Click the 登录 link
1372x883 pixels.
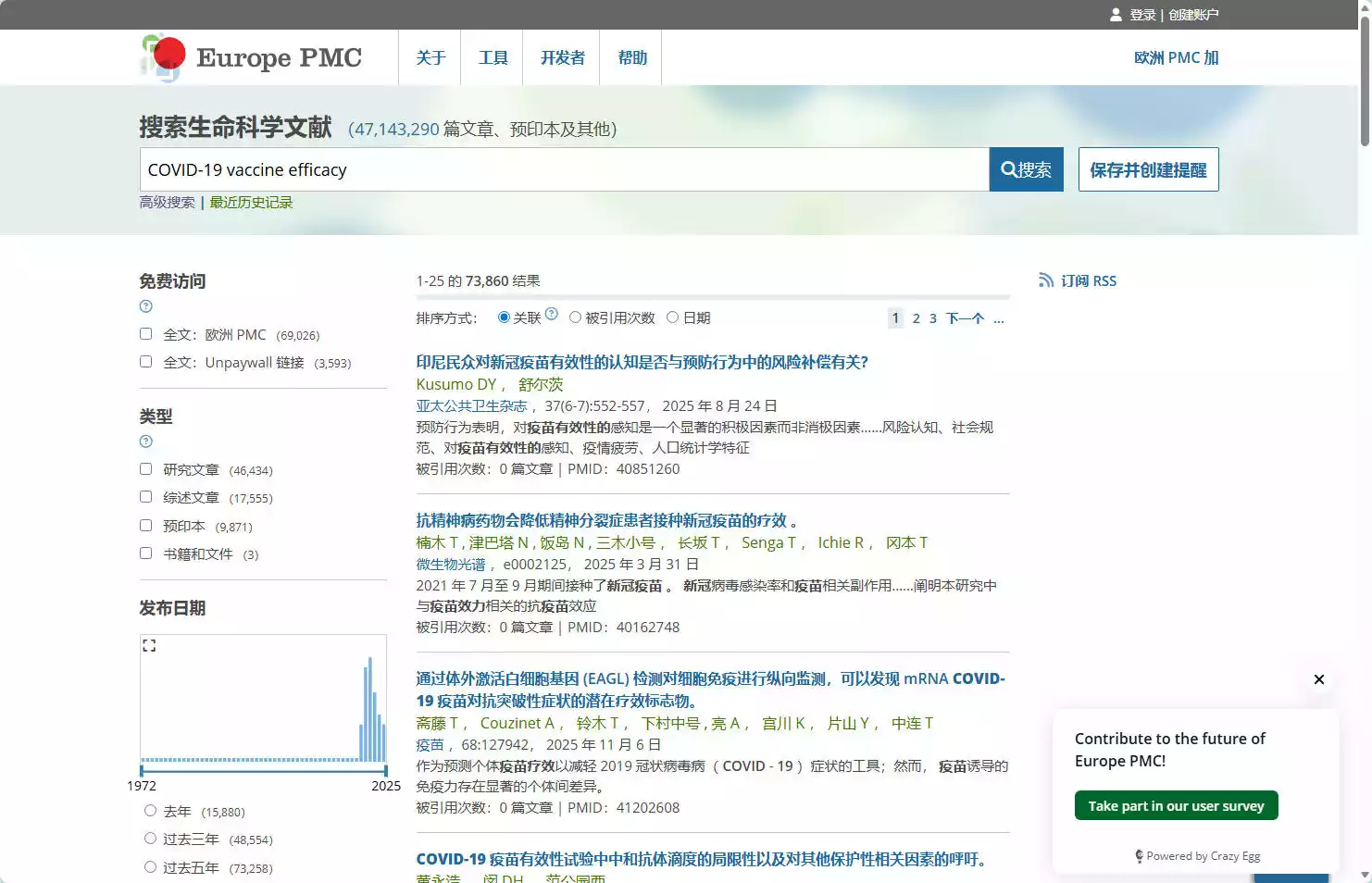[x=1142, y=15]
